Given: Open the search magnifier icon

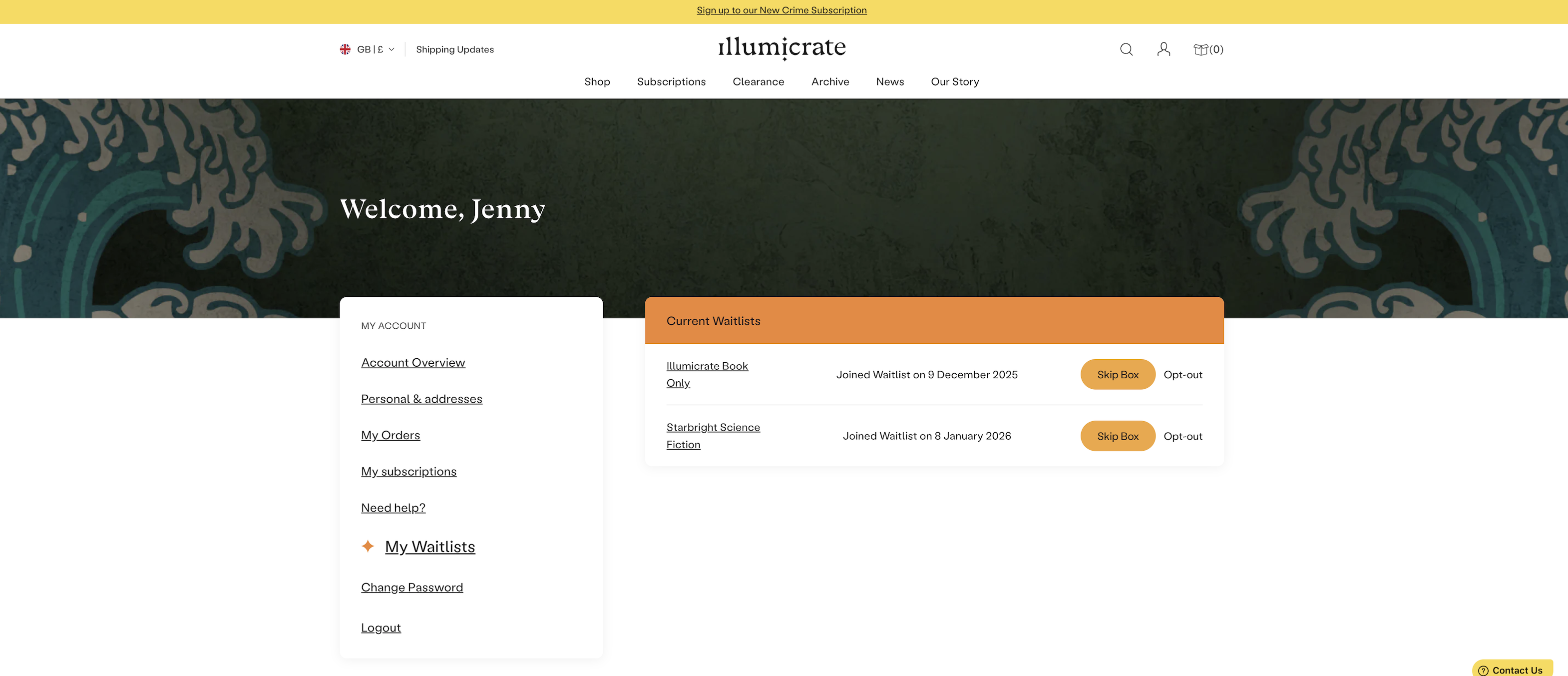Looking at the screenshot, I should point(1126,49).
